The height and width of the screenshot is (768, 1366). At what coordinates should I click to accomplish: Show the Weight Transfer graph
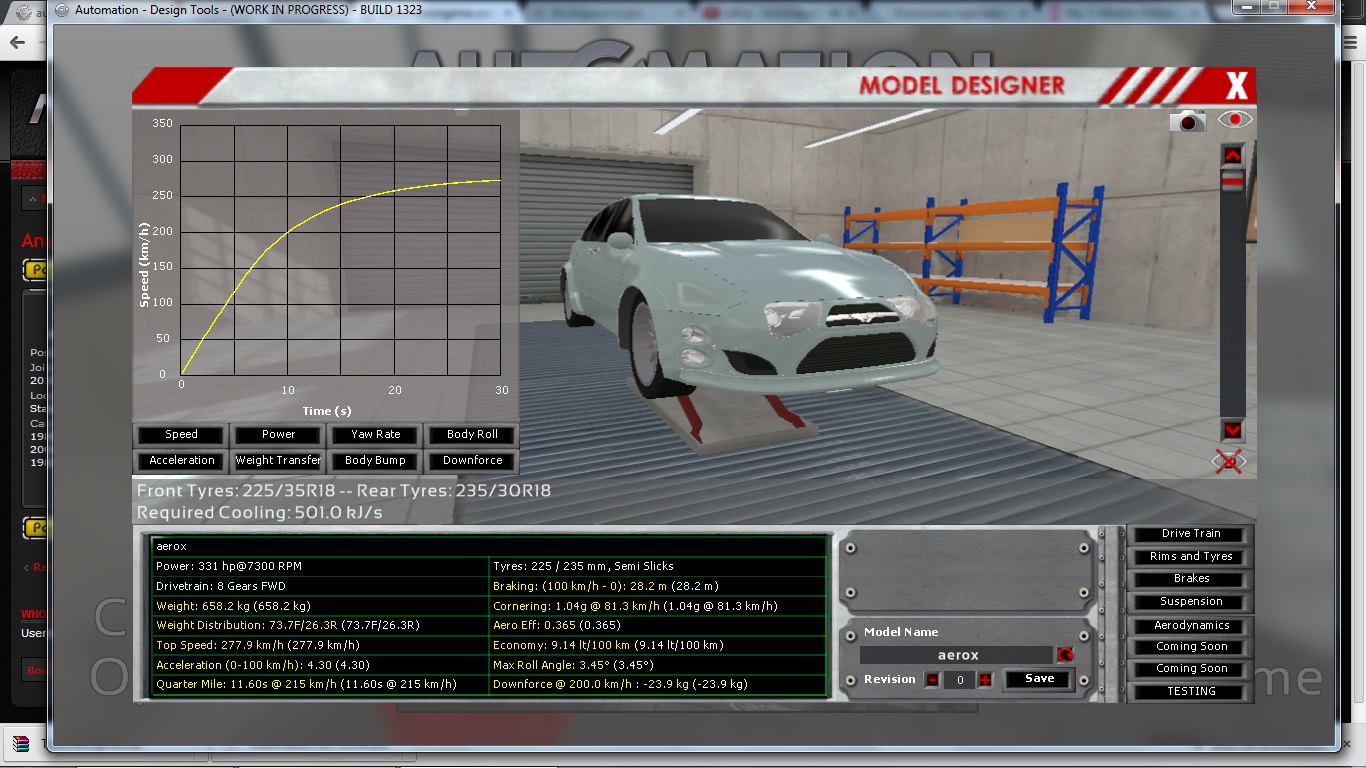tap(278, 461)
